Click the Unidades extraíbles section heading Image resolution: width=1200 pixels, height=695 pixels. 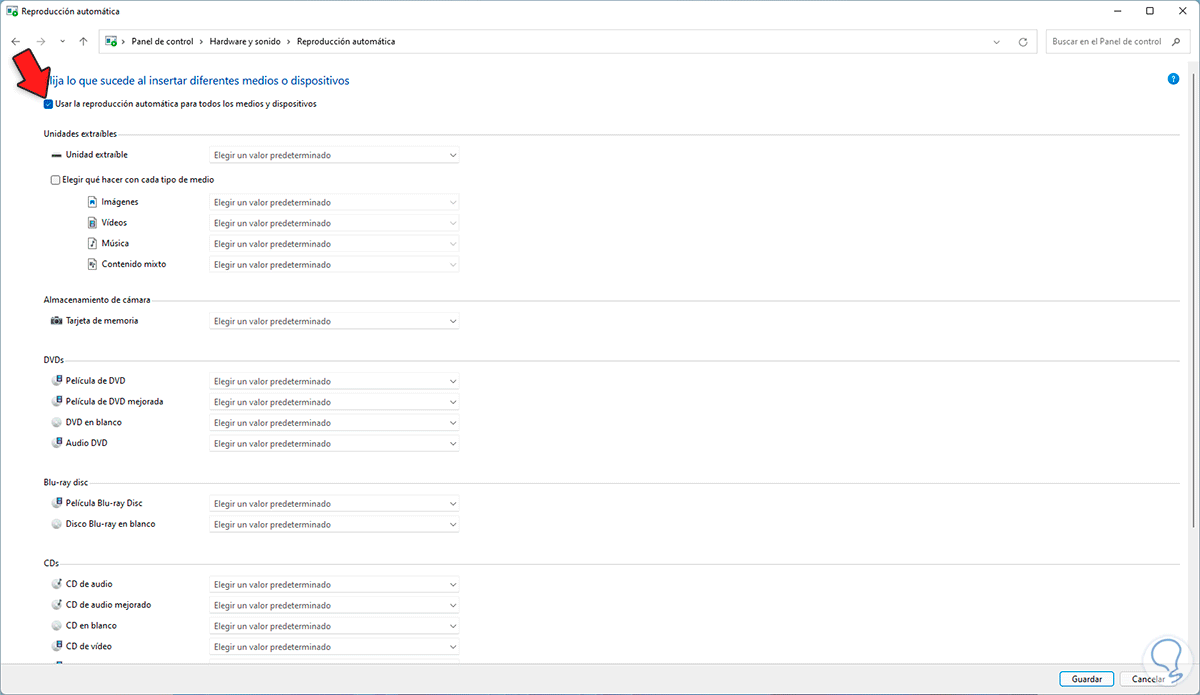tap(80, 133)
